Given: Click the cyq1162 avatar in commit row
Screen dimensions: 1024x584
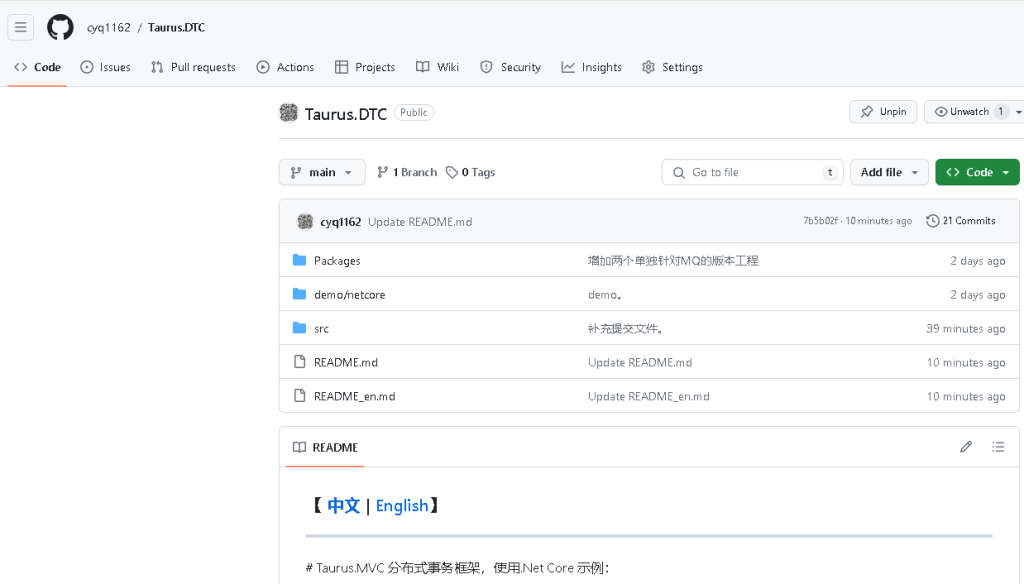Looking at the screenshot, I should click(x=305, y=221).
